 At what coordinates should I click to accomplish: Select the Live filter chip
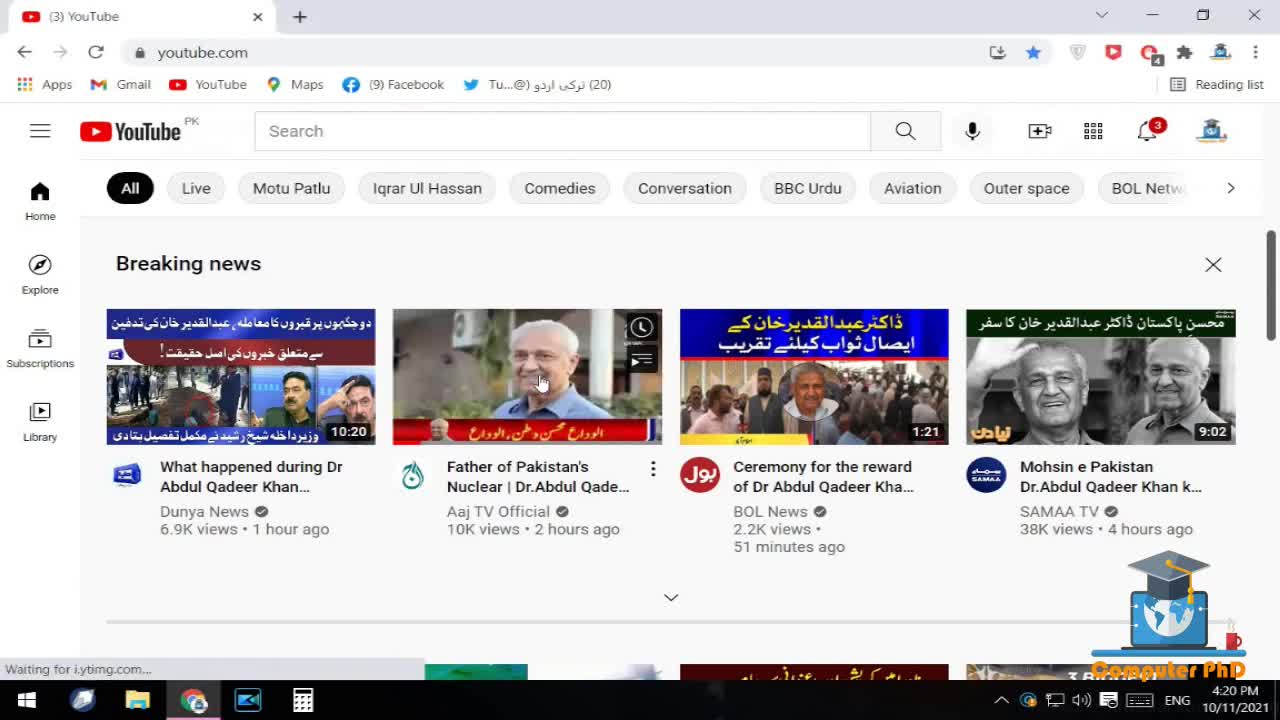tap(196, 188)
